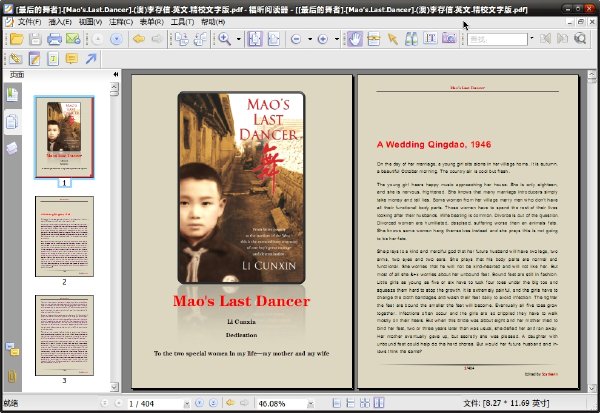Click find next result icon
Viewport: 600px width, 413px height.
click(x=562, y=39)
